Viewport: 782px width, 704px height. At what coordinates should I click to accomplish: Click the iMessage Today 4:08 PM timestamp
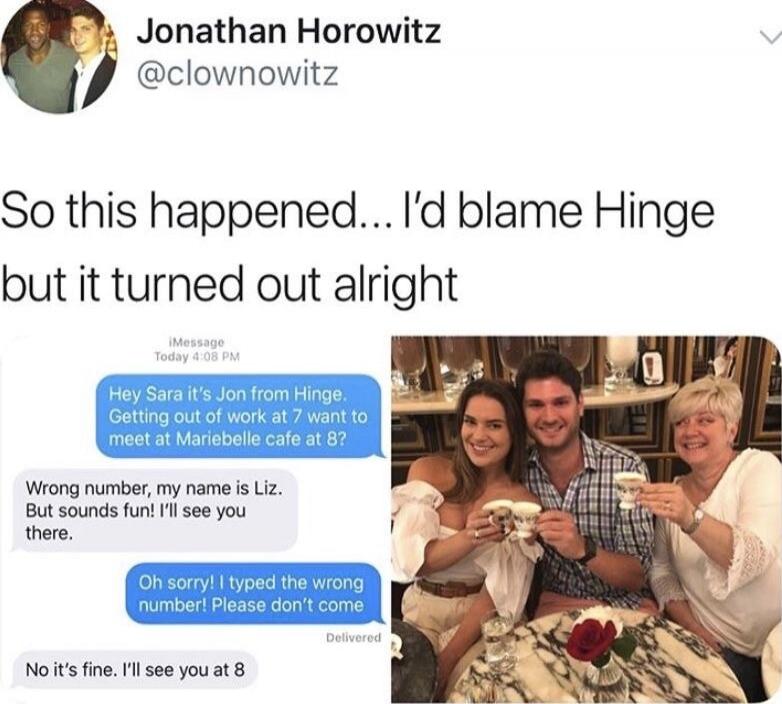(x=197, y=350)
